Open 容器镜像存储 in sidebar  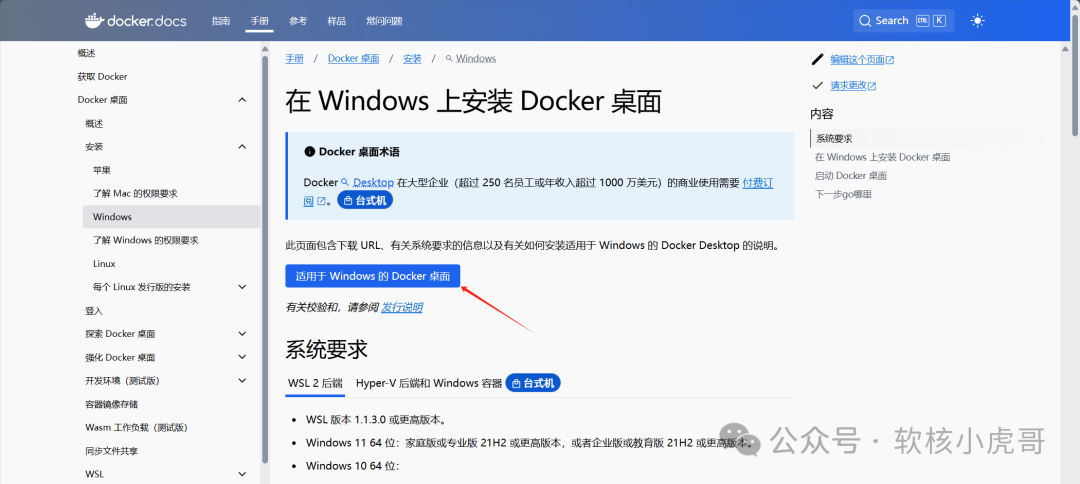pyautogui.click(x=112, y=404)
